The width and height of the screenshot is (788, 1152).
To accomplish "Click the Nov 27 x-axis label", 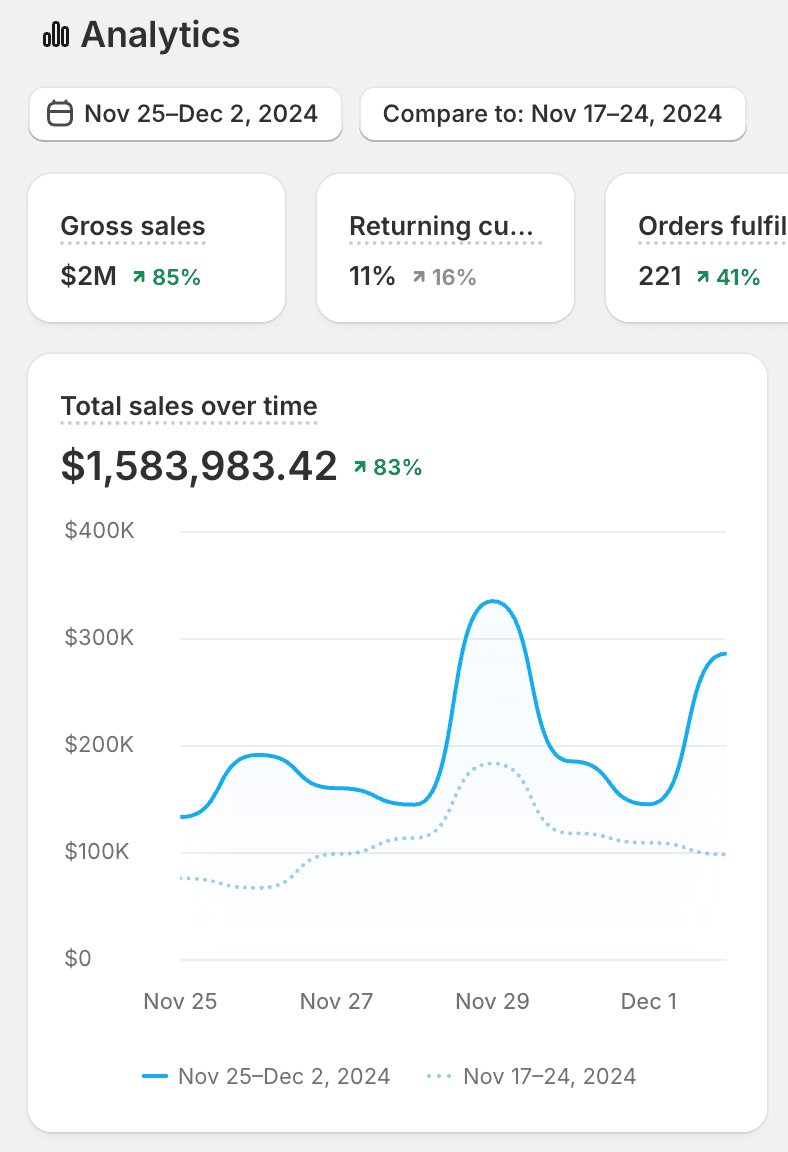I will pyautogui.click(x=335, y=1001).
